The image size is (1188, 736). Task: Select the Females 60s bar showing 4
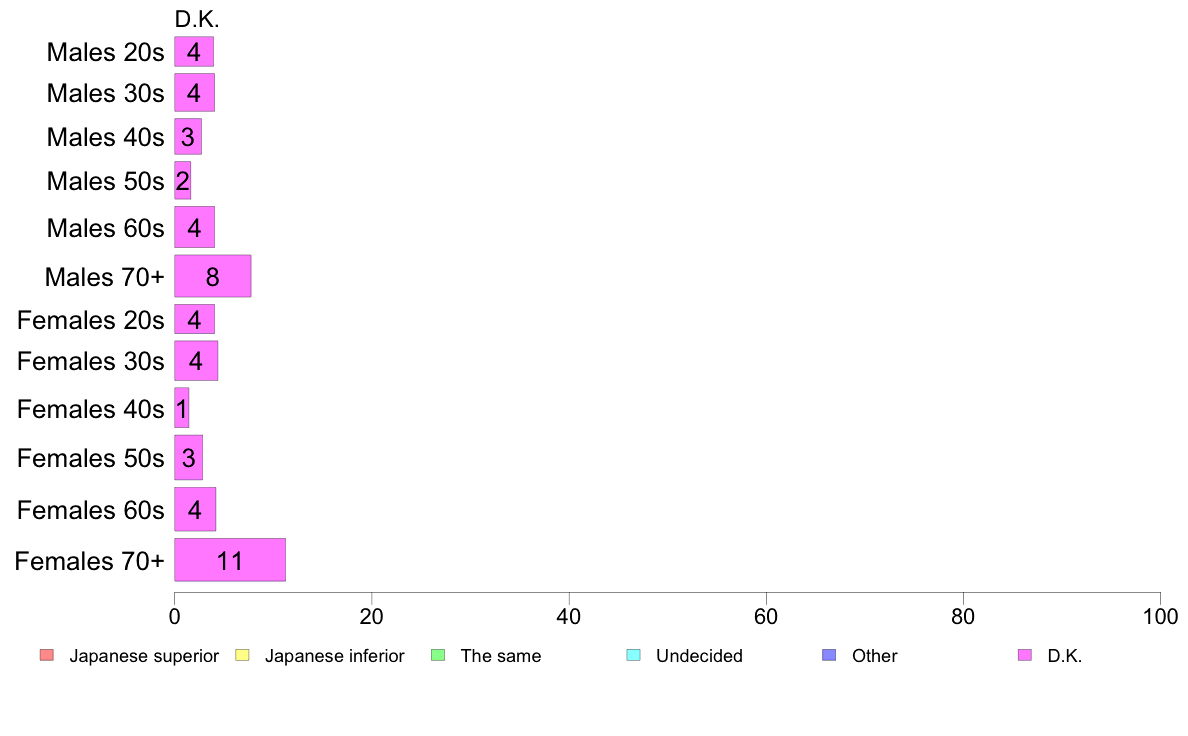pyautogui.click(x=195, y=509)
